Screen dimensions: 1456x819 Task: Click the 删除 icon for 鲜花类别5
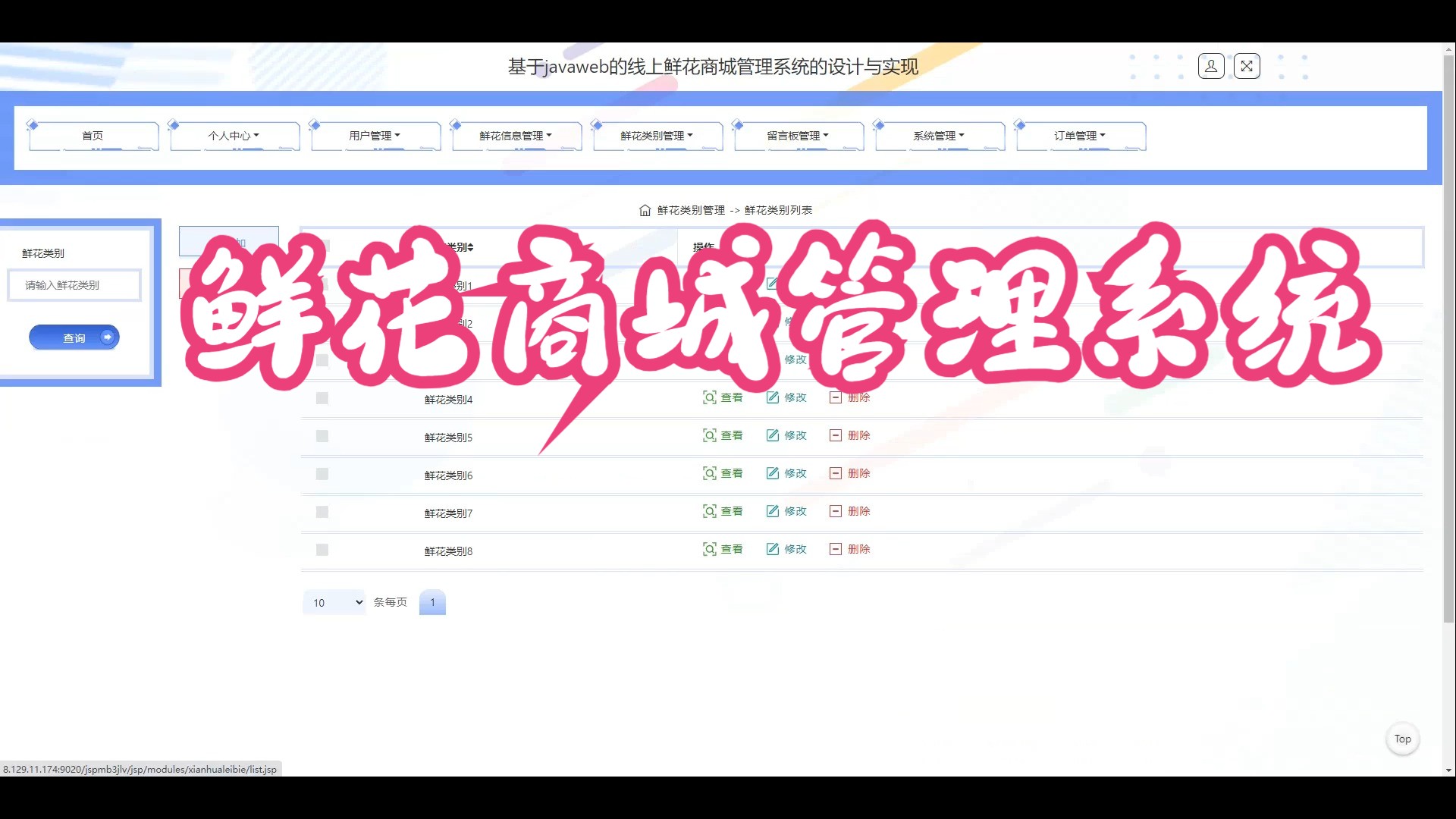point(836,435)
